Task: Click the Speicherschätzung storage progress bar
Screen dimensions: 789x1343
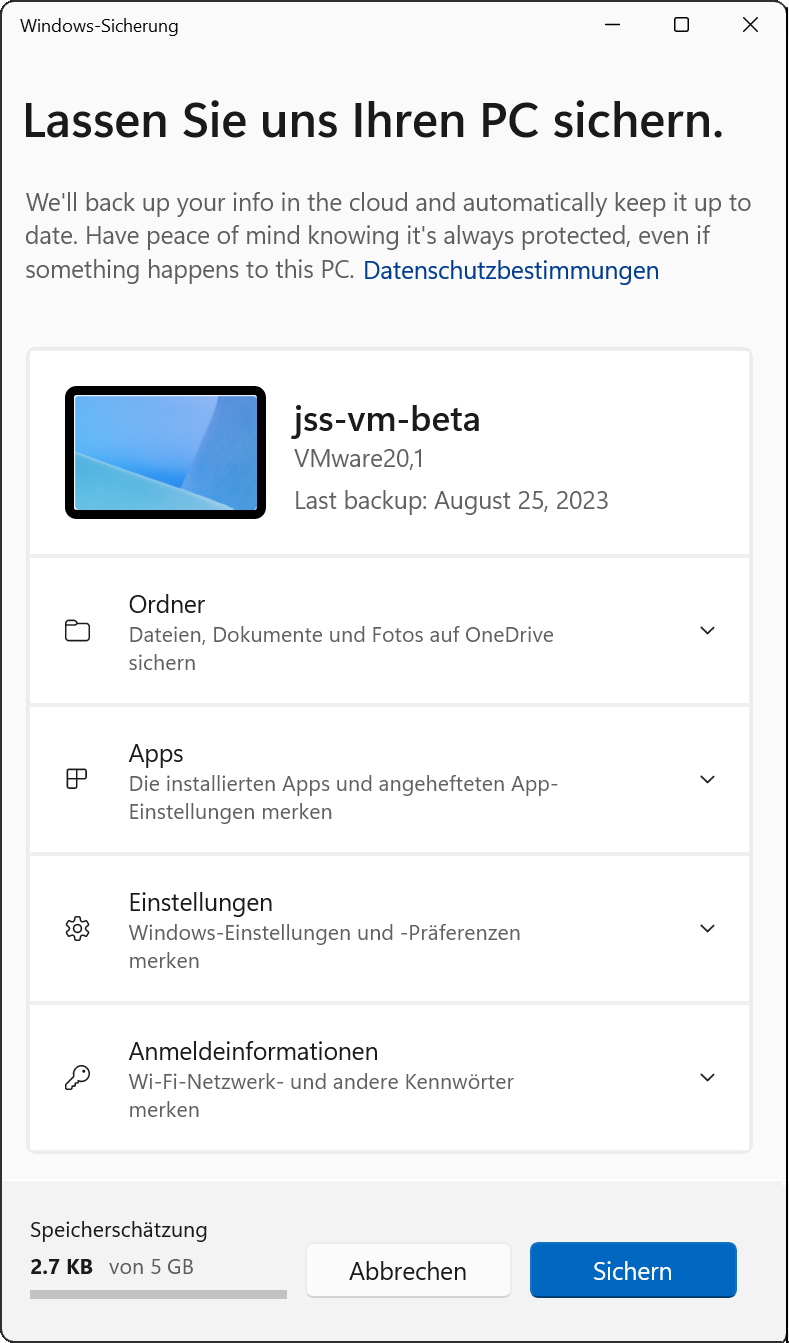Action: click(x=158, y=1294)
